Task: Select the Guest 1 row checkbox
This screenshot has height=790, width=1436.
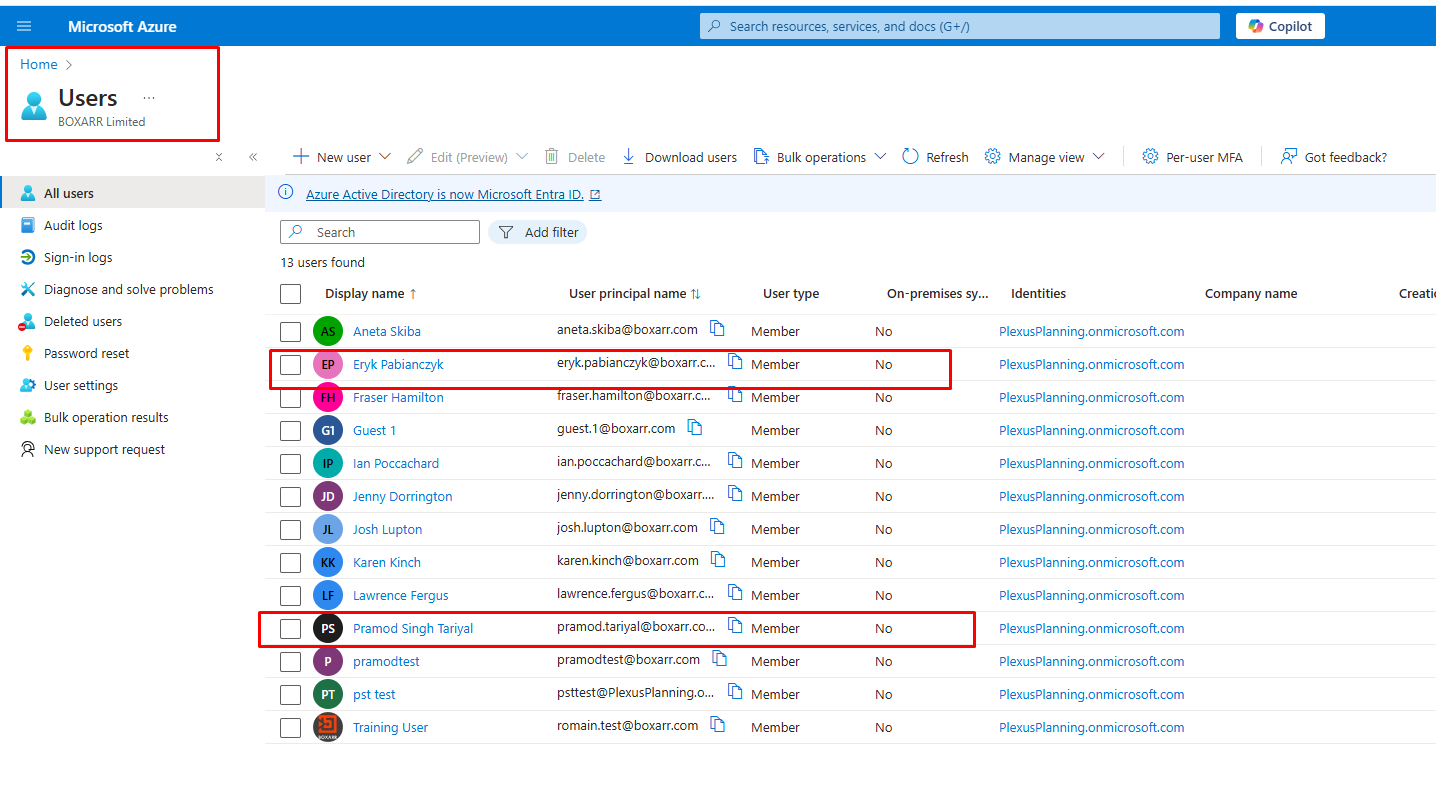Action: 290,430
